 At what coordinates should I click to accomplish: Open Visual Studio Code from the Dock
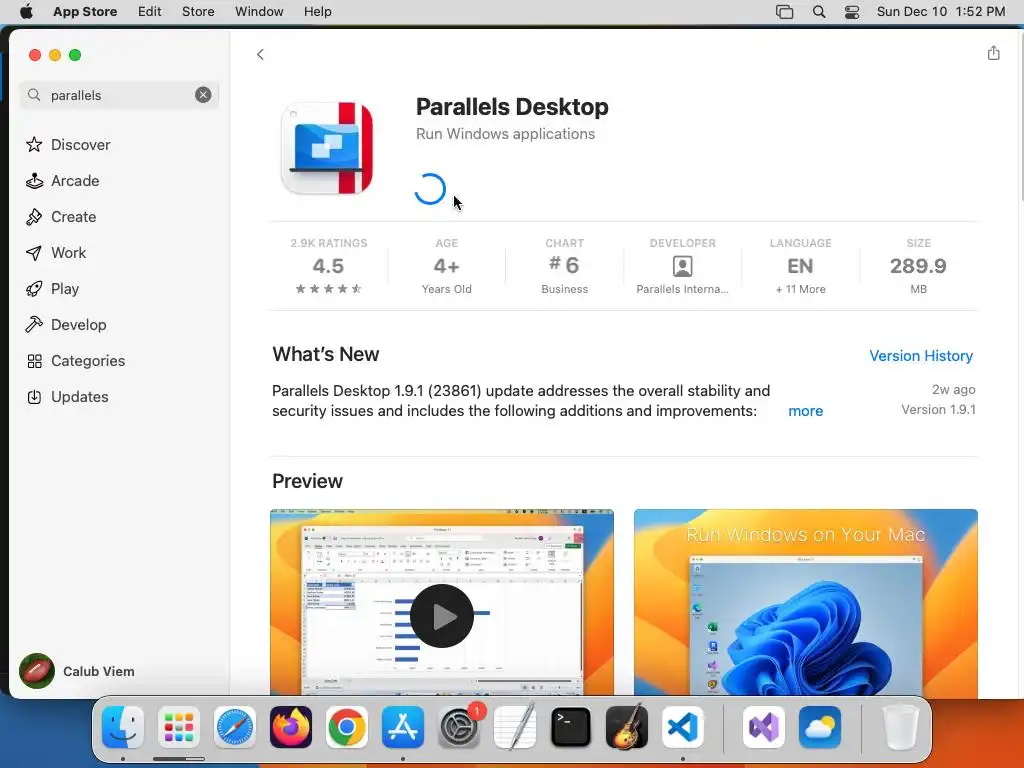click(683, 727)
